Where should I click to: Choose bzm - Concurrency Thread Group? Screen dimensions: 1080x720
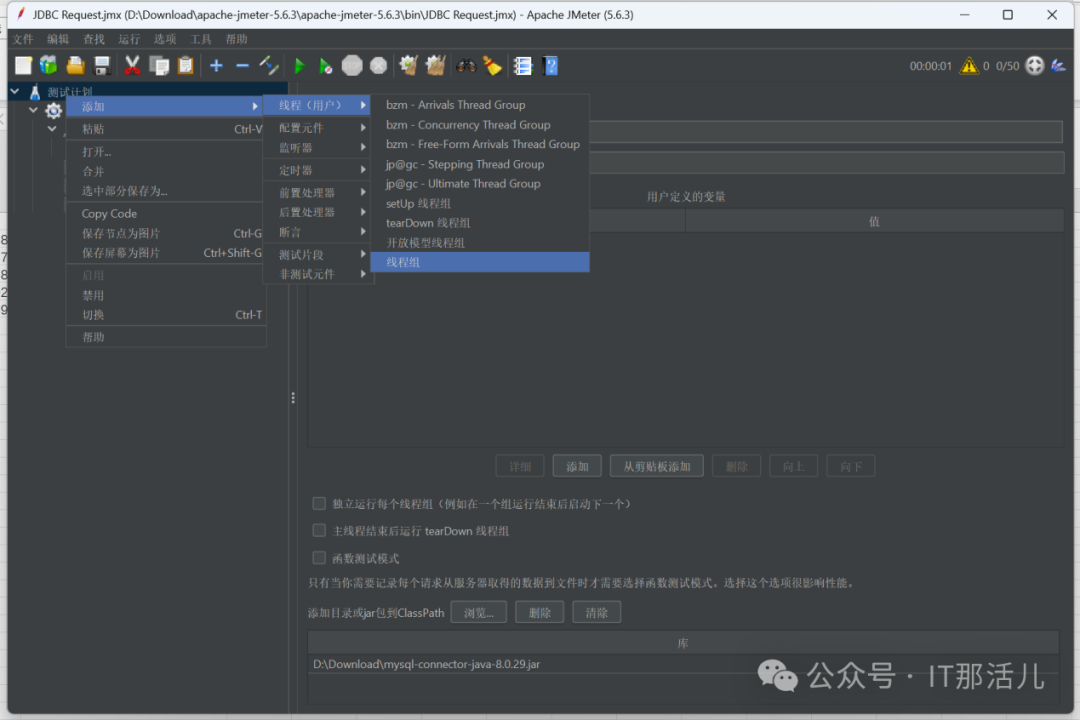point(480,125)
